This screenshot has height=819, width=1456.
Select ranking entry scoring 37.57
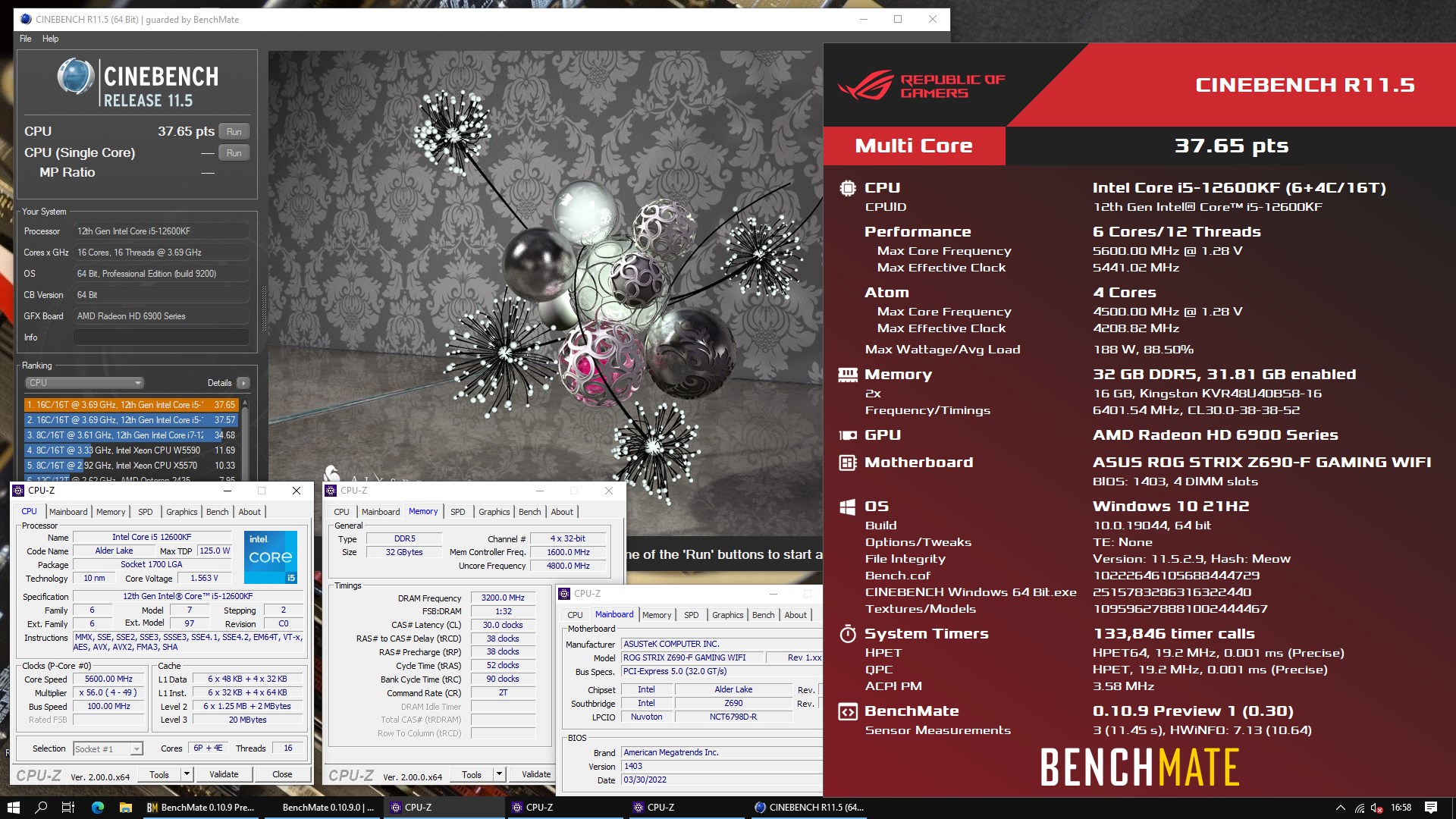(131, 420)
